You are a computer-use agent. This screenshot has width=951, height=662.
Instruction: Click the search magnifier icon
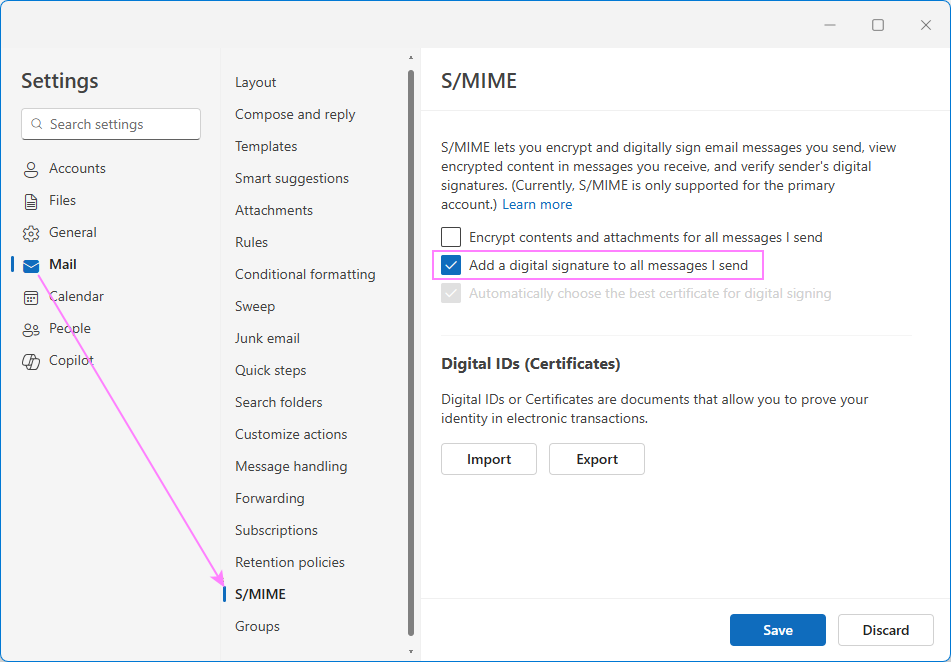point(36,124)
